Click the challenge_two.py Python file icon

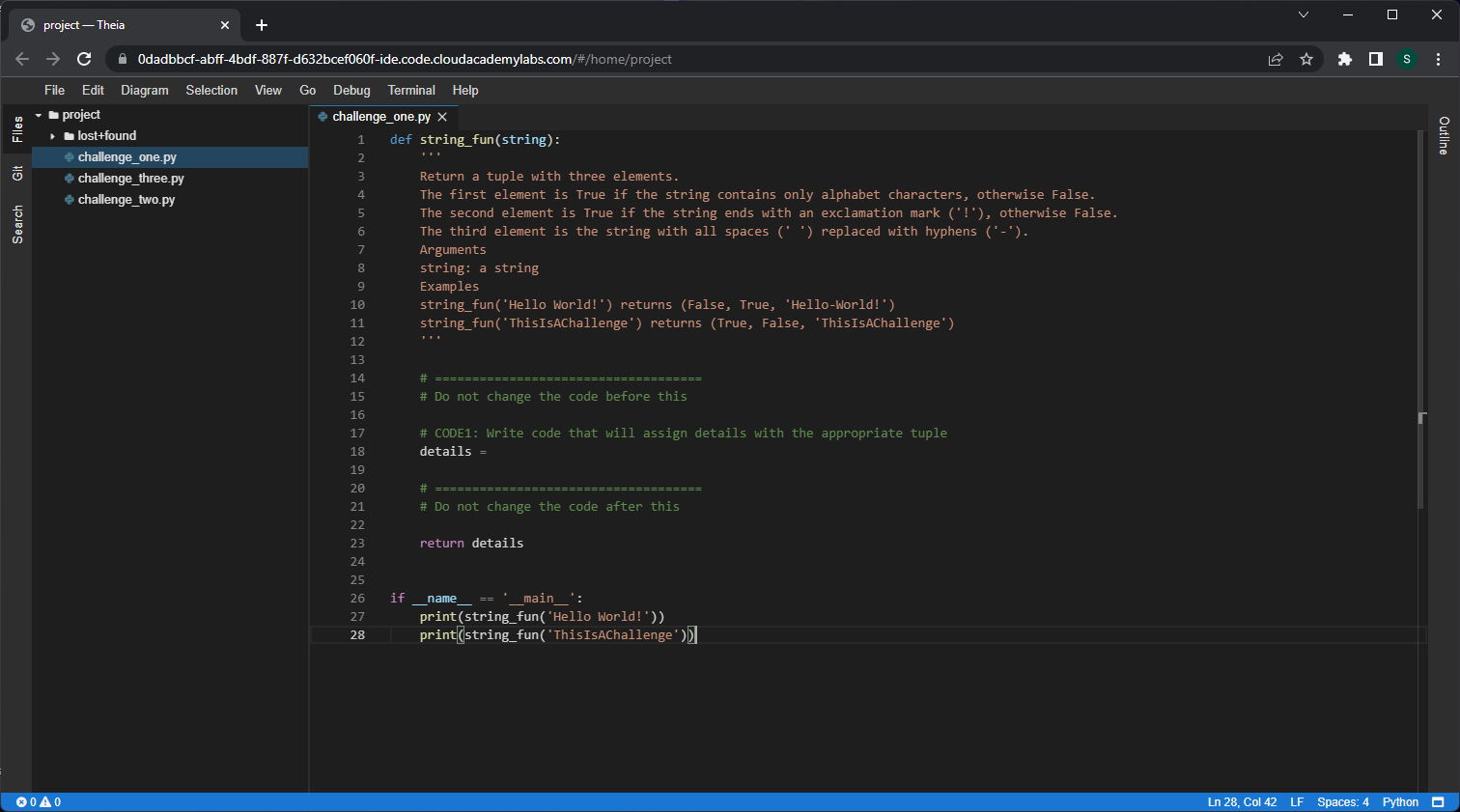(x=70, y=200)
